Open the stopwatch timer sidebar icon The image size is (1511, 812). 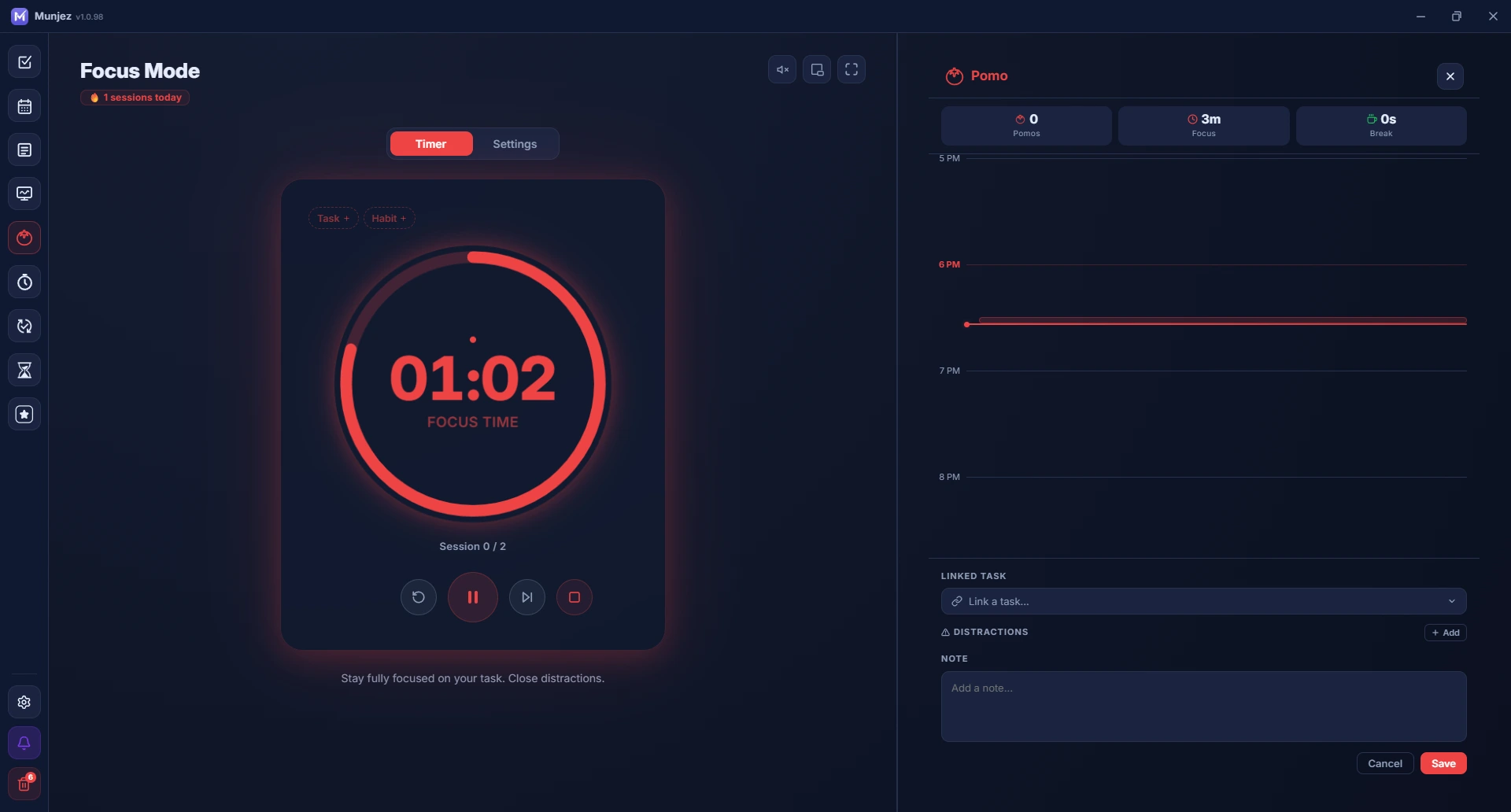coord(24,282)
